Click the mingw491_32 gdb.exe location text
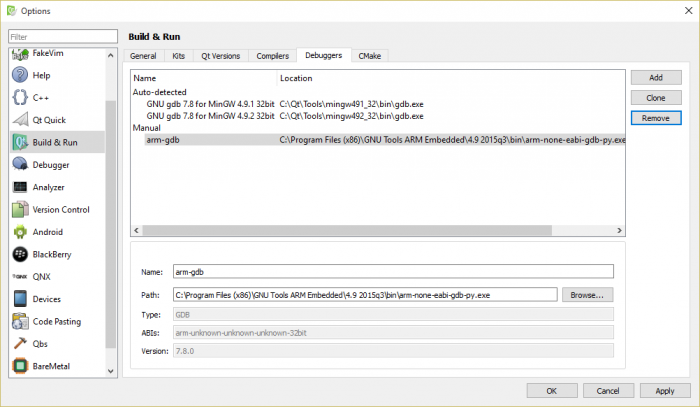700x407 pixels. [x=351, y=104]
